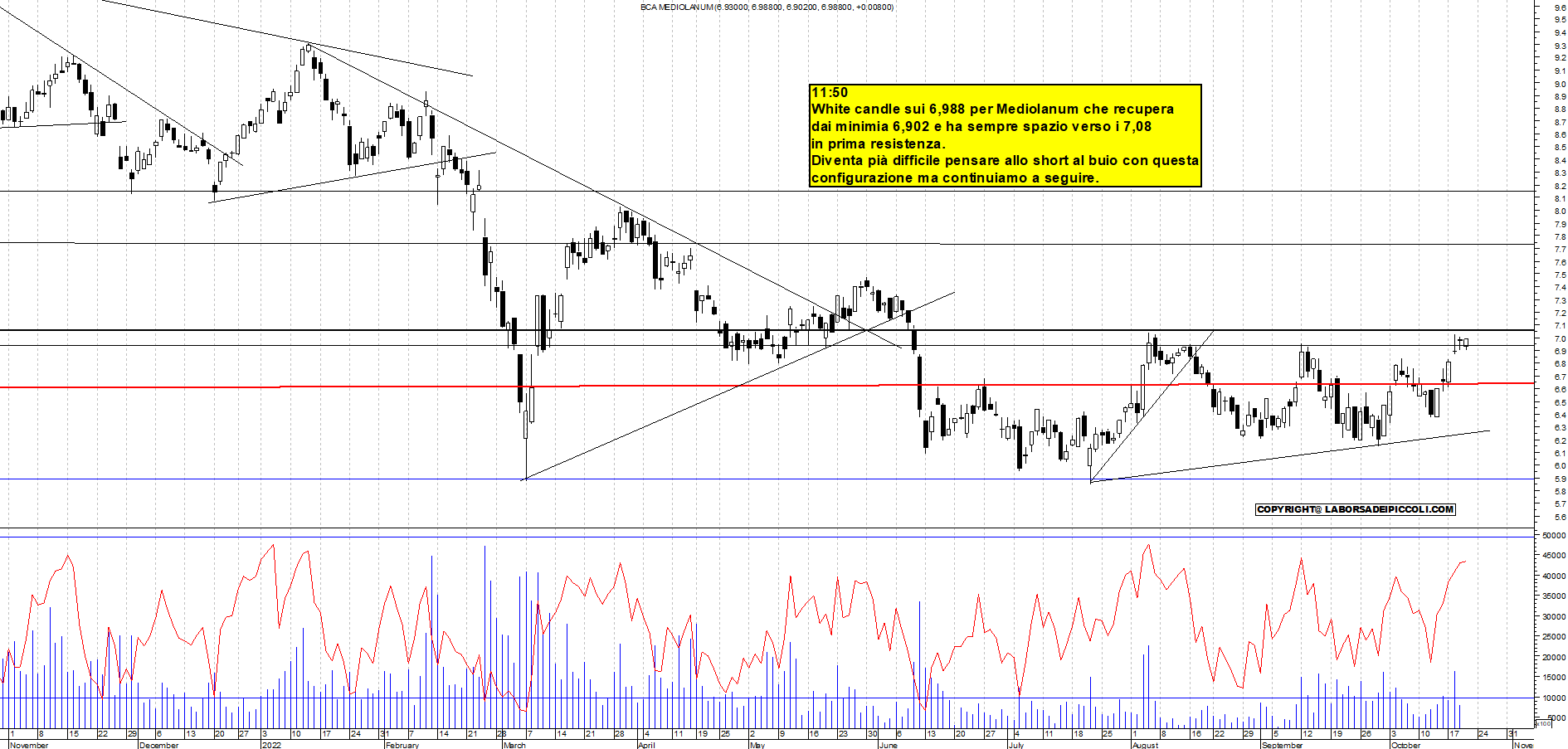Click the 5.8 price axis value
Screen dimensions: 1568x749
[x=1560, y=491]
